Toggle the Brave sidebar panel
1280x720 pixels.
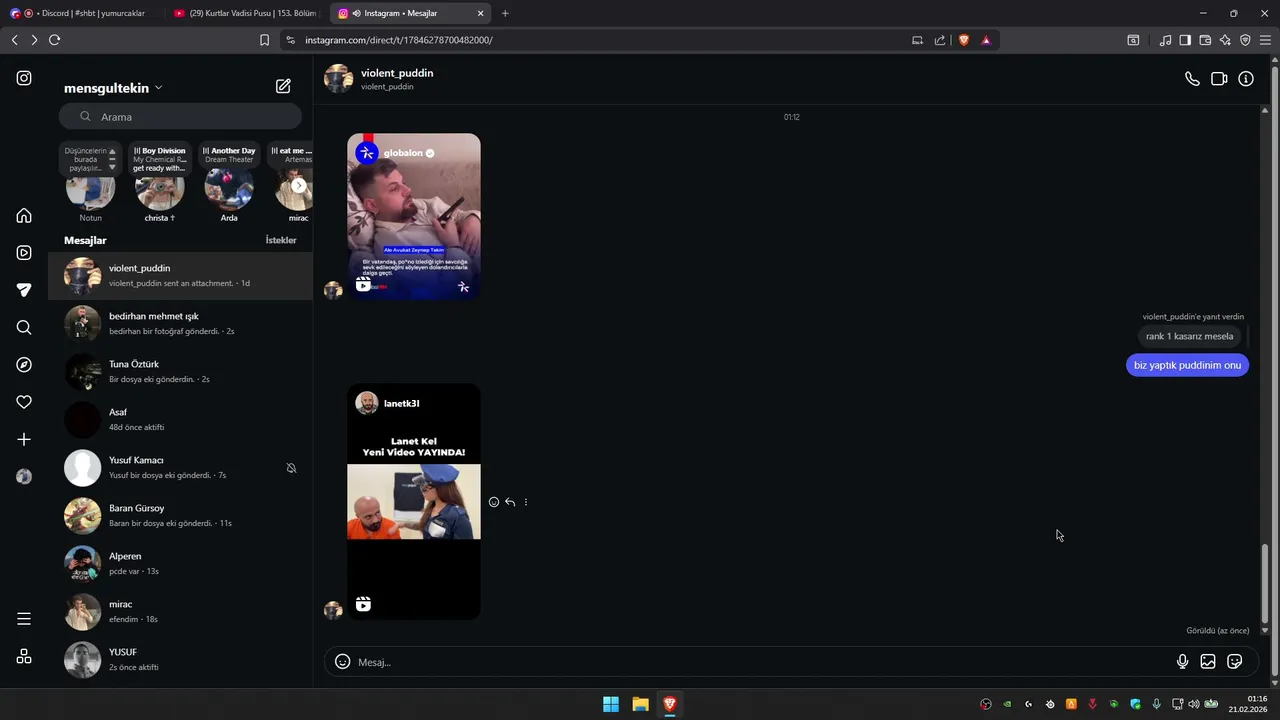coord(1185,40)
